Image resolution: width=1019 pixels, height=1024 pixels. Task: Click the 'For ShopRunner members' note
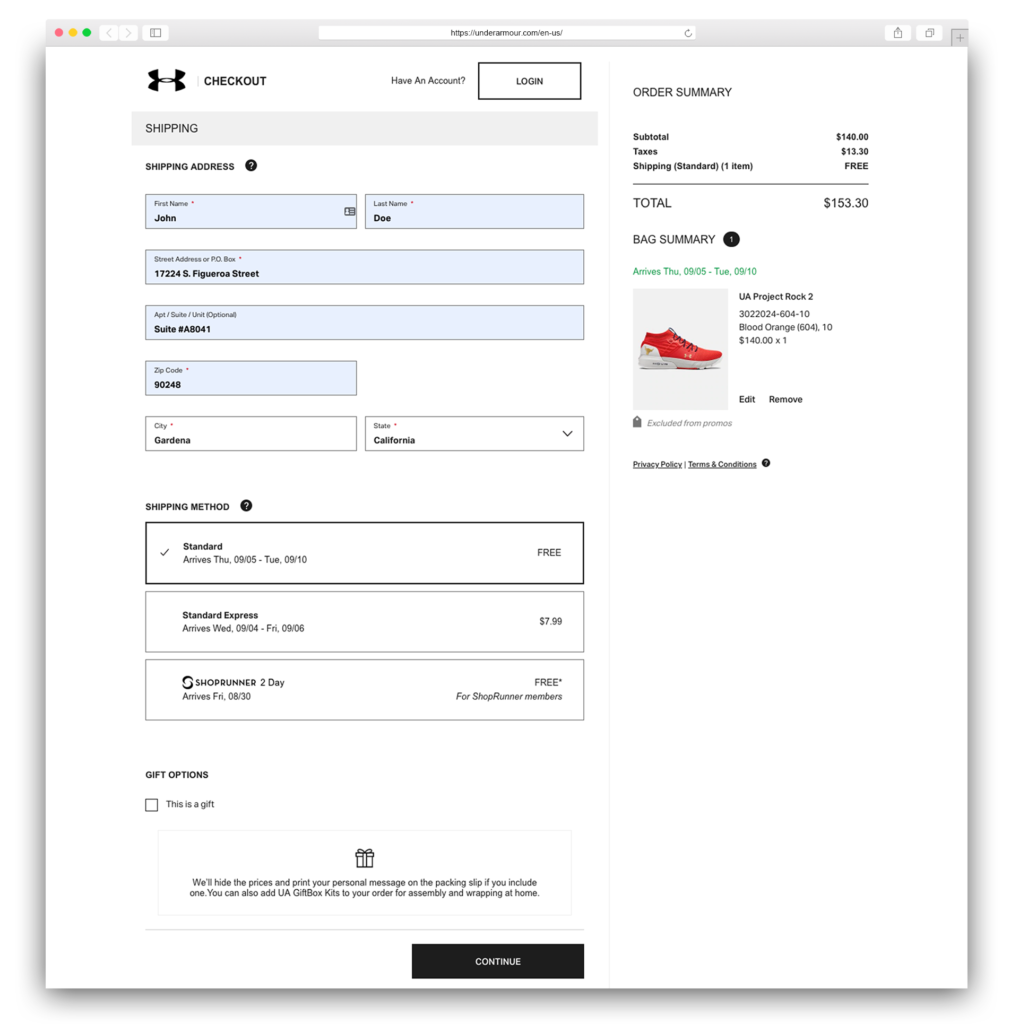[509, 697]
